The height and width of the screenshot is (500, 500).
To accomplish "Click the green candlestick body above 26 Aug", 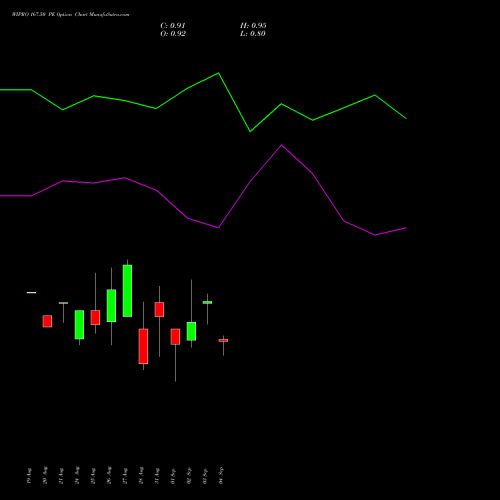I will 111,305.
